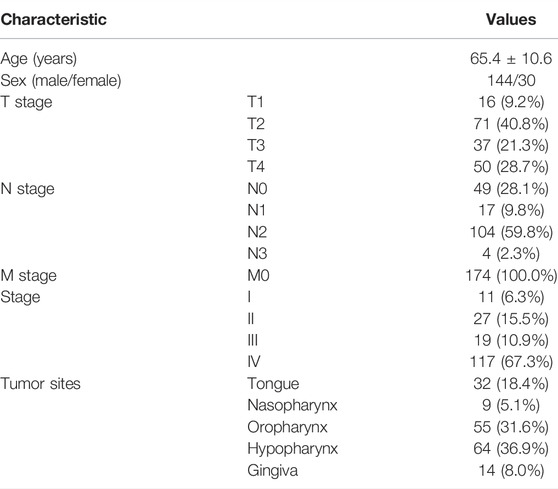Select the N3 subcategory cell

pyautogui.click(x=257, y=254)
